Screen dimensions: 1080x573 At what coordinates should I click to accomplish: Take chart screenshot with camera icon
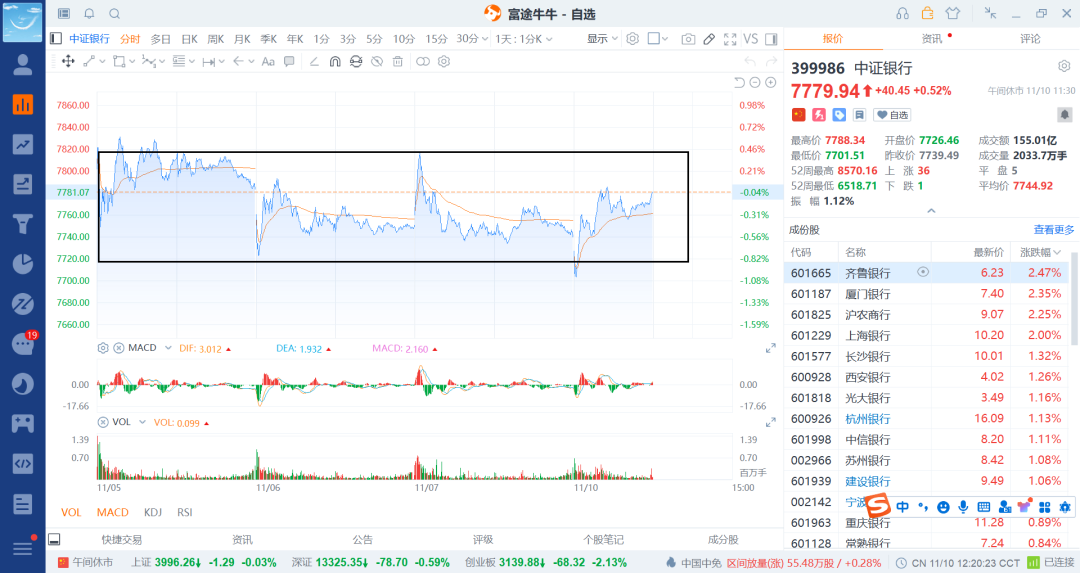pos(688,39)
